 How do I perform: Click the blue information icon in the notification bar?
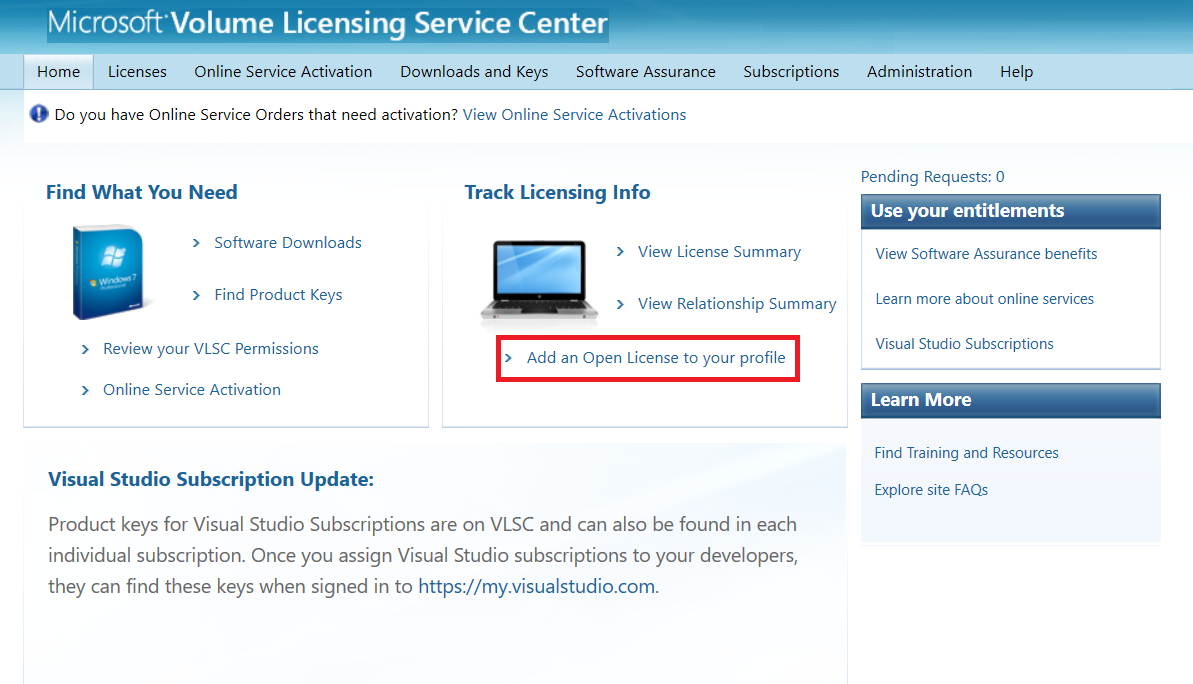tap(37, 114)
